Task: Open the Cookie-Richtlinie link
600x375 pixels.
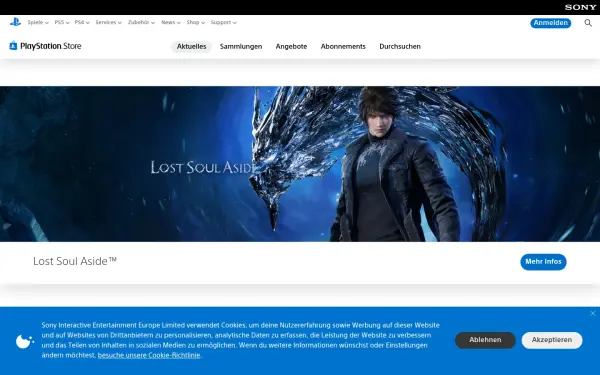Action: coord(149,355)
